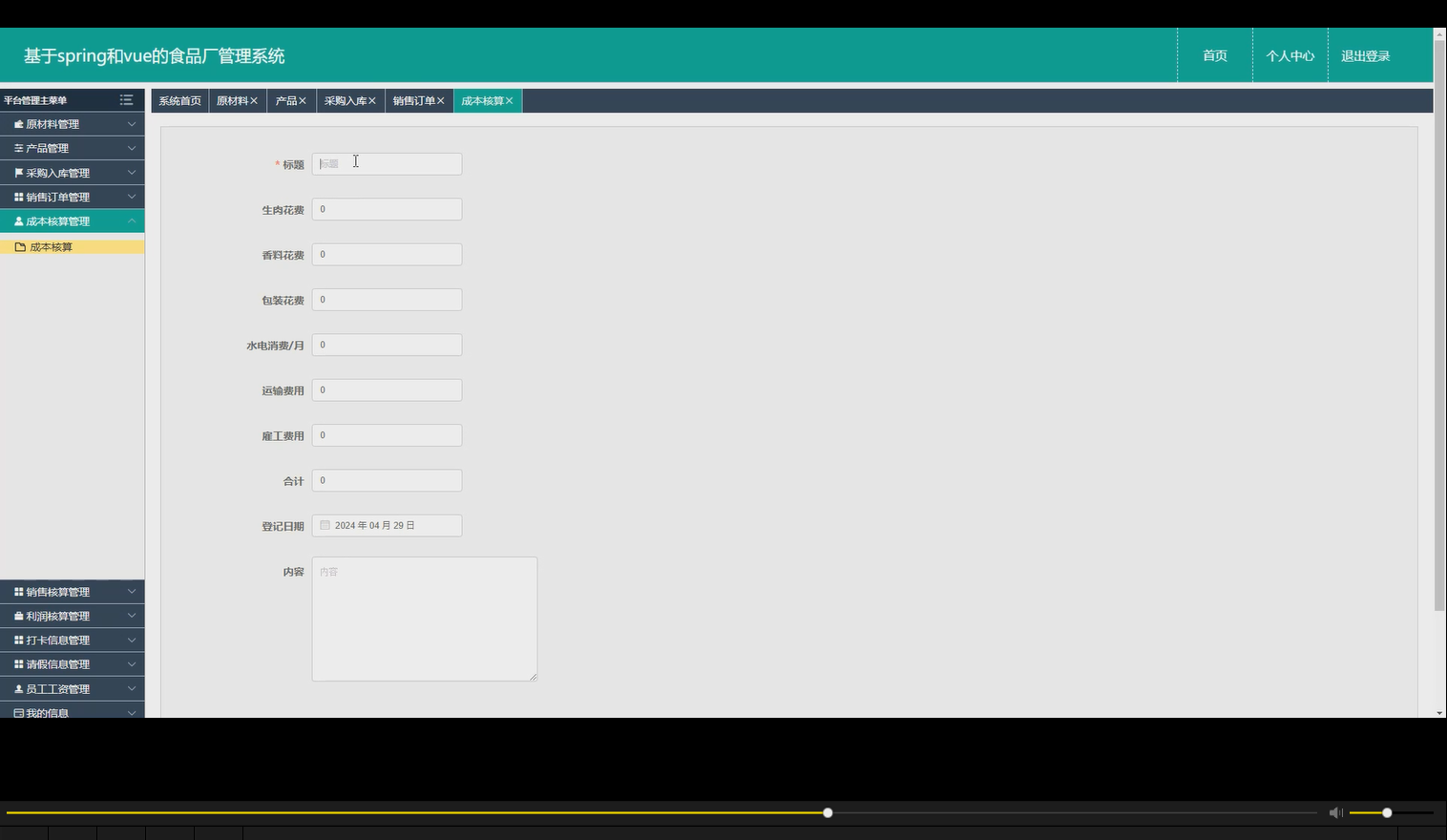Viewport: 1447px width, 840px height.
Task: Click the 香料花费 input field
Action: [x=387, y=254]
